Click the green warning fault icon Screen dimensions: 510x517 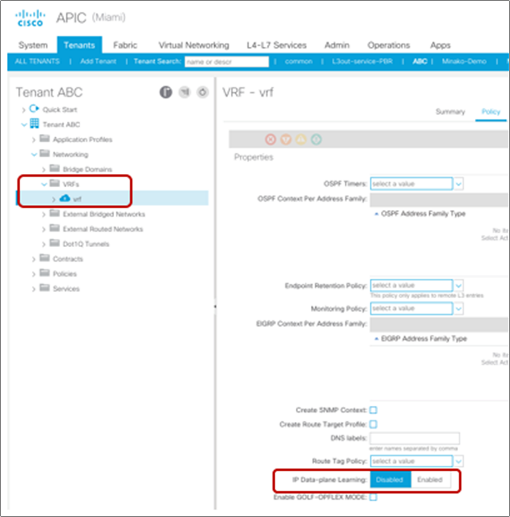point(316,139)
